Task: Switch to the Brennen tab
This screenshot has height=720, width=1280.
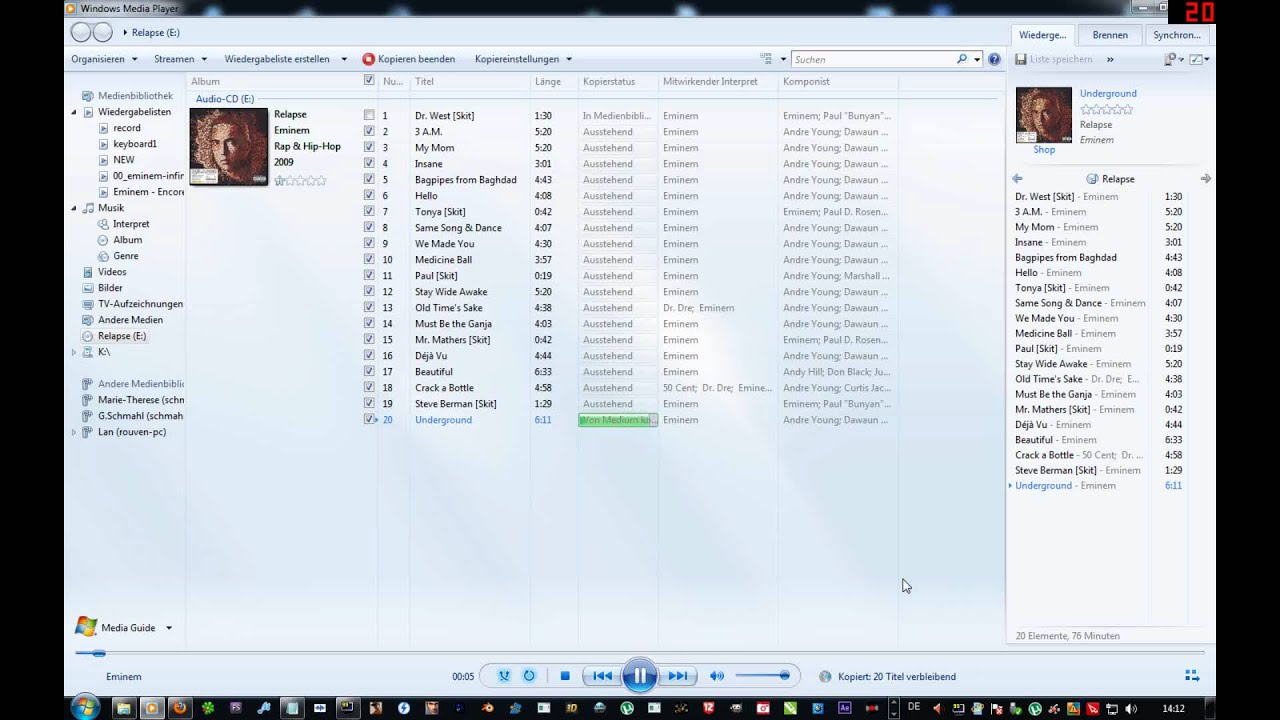Action: (1110, 35)
